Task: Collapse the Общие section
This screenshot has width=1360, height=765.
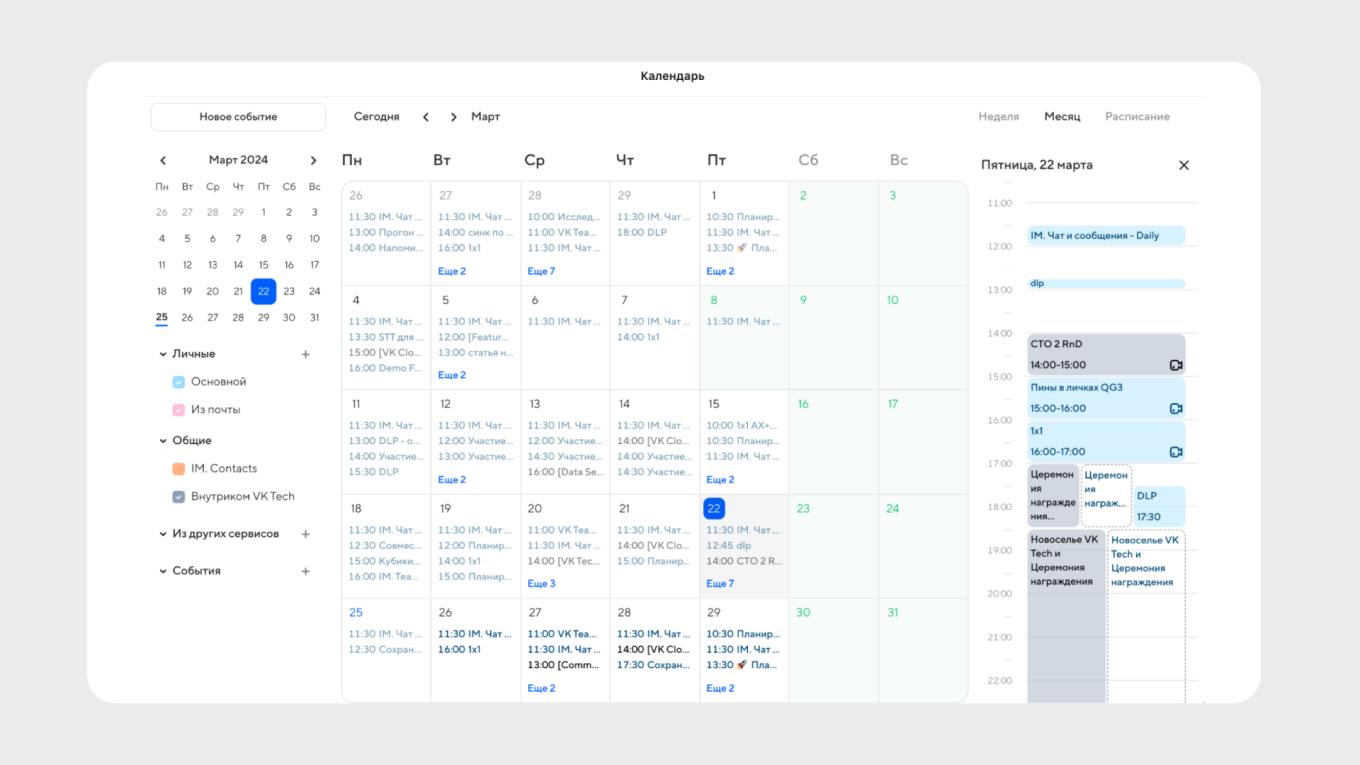Action: pyautogui.click(x=163, y=440)
